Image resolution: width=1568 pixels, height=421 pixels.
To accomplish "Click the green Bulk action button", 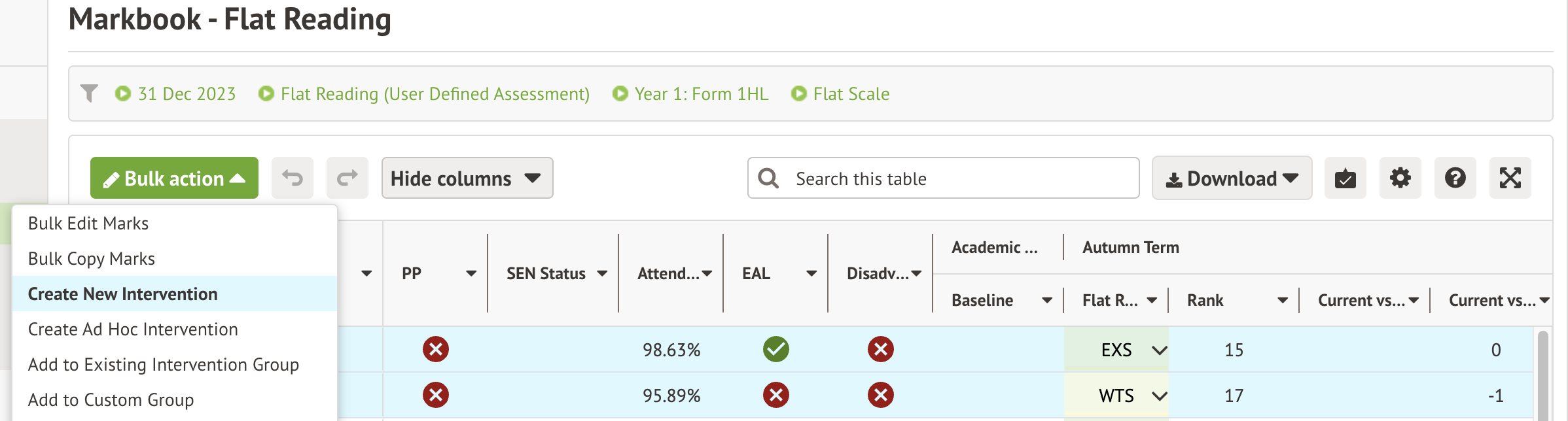I will click(x=174, y=178).
